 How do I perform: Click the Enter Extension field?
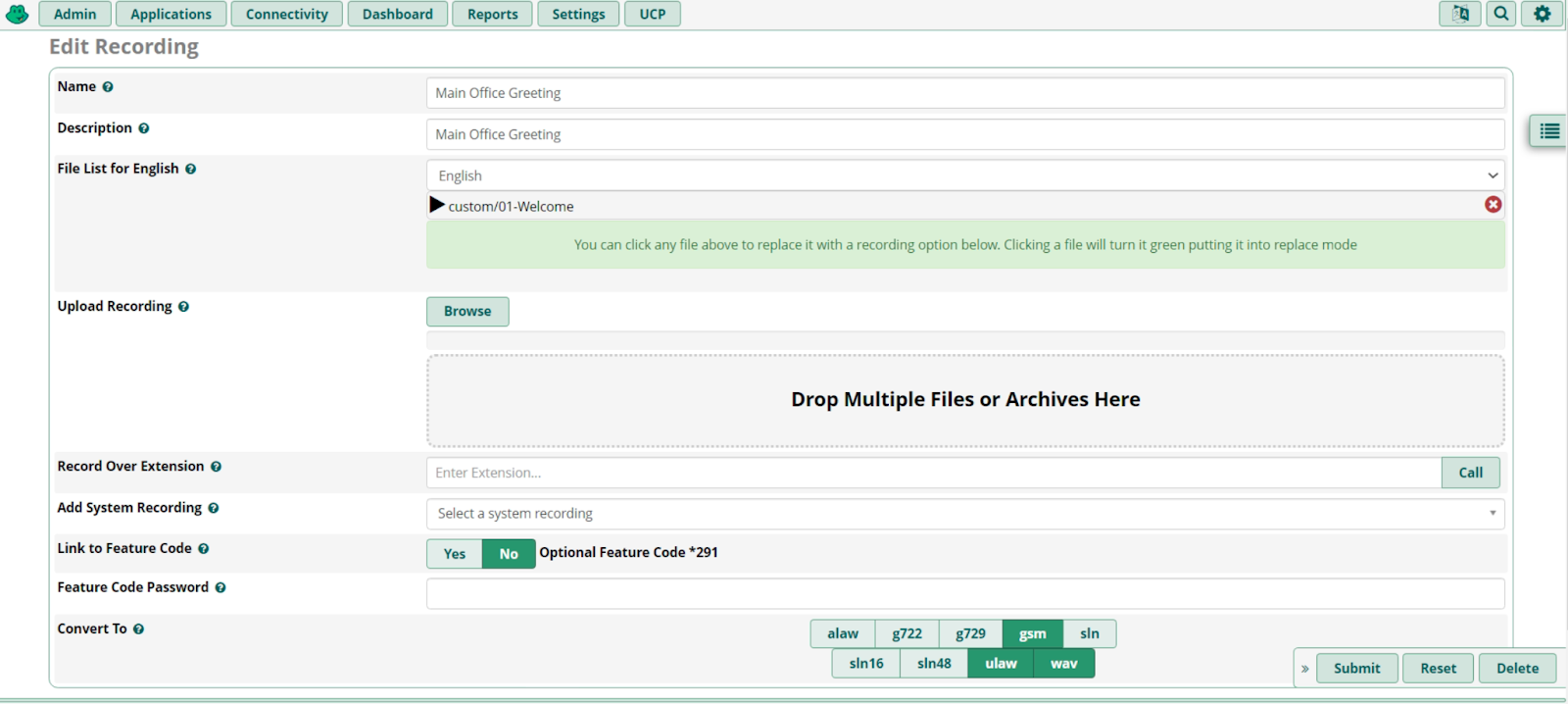[934, 473]
